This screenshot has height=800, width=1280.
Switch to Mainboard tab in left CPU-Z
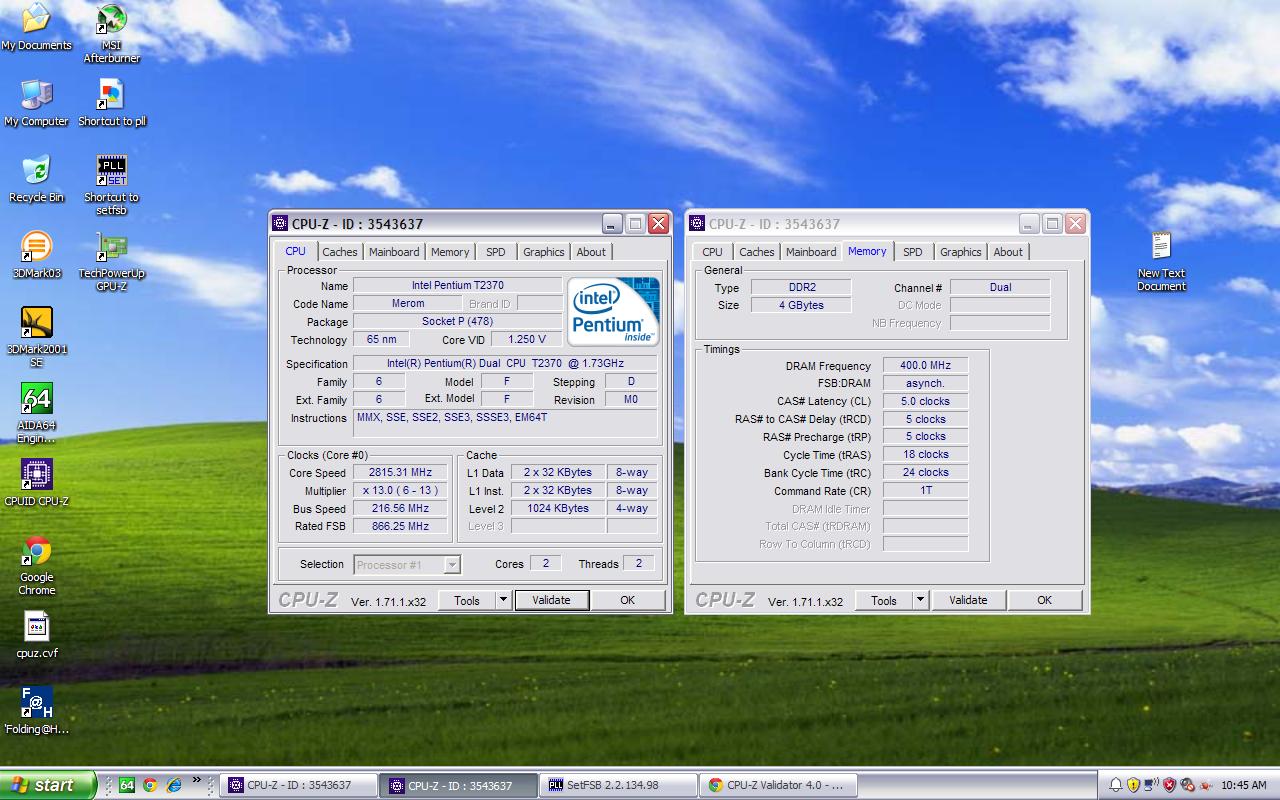coord(394,252)
